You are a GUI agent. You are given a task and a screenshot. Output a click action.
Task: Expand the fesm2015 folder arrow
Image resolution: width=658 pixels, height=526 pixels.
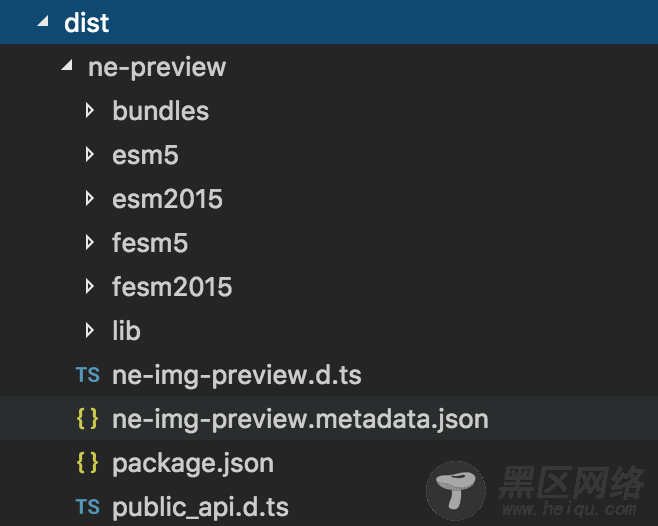[89, 286]
